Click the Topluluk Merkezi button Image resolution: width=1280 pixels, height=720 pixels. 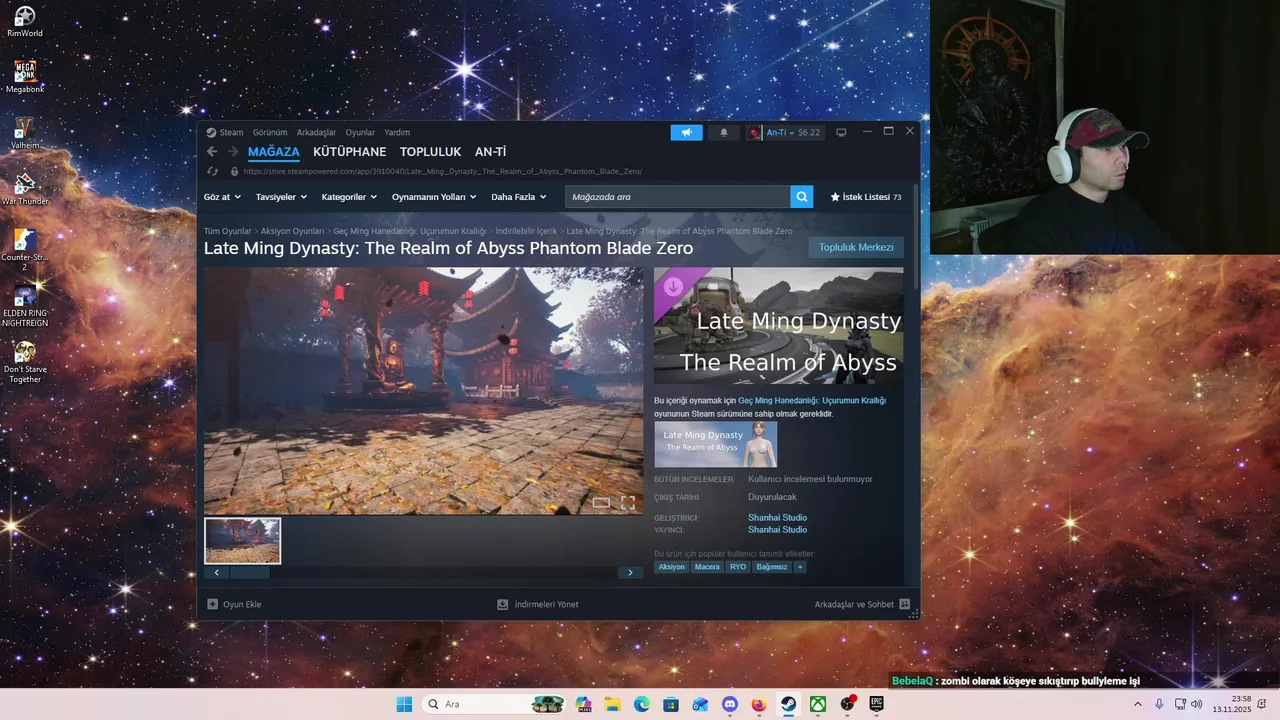click(856, 247)
